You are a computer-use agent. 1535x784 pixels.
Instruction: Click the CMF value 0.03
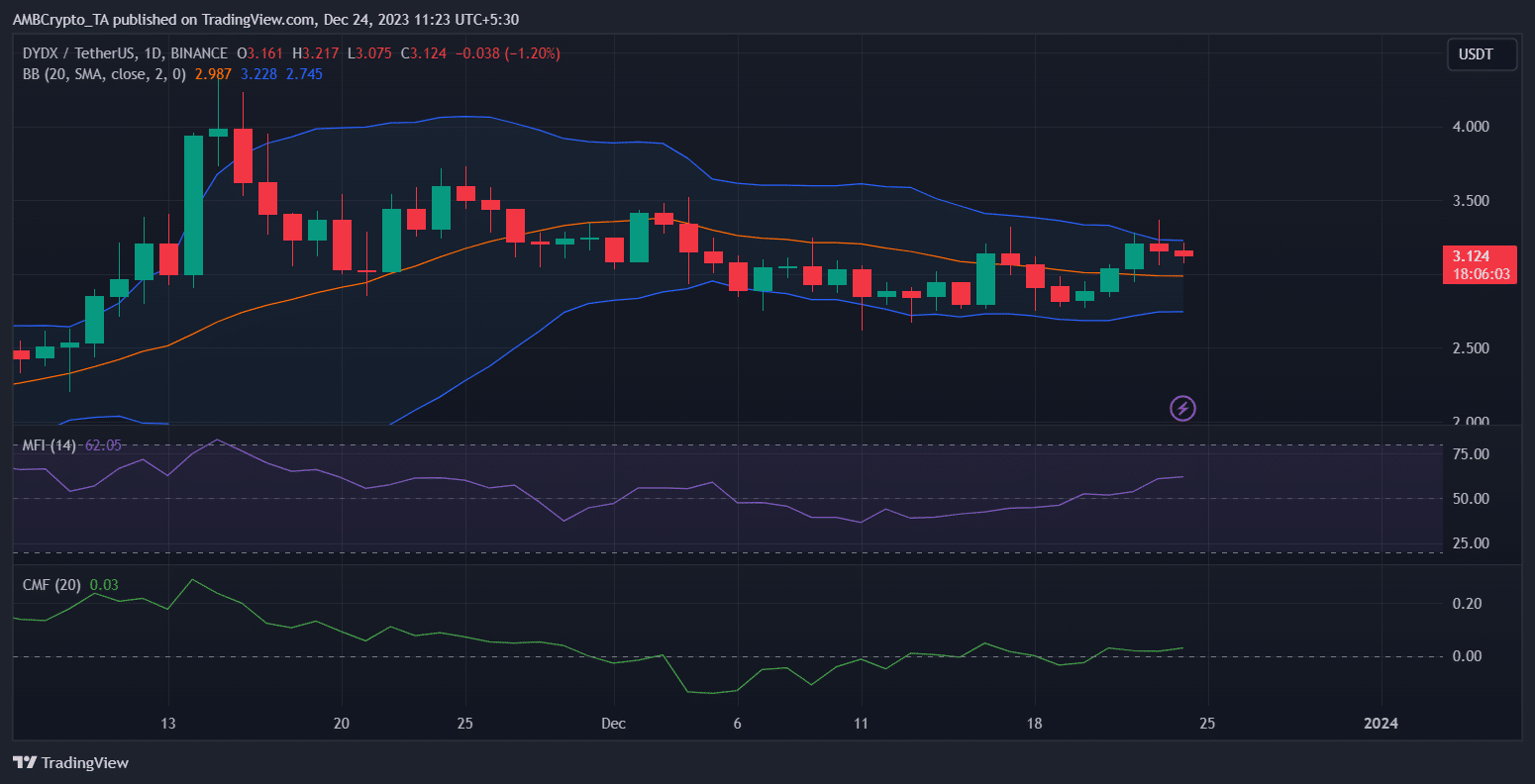104,585
